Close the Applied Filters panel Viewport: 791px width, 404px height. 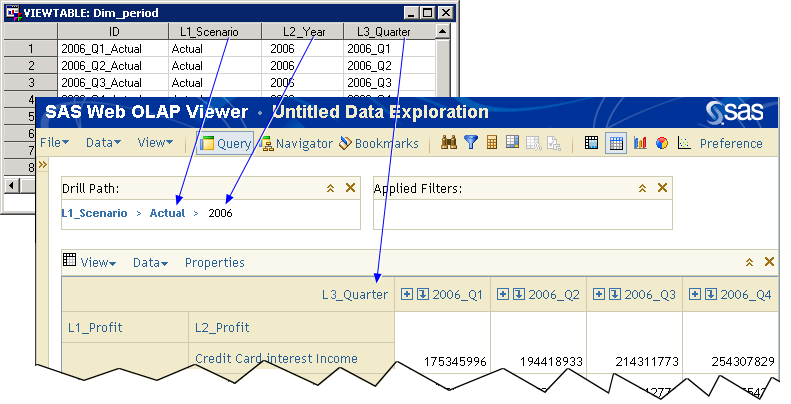click(x=661, y=187)
